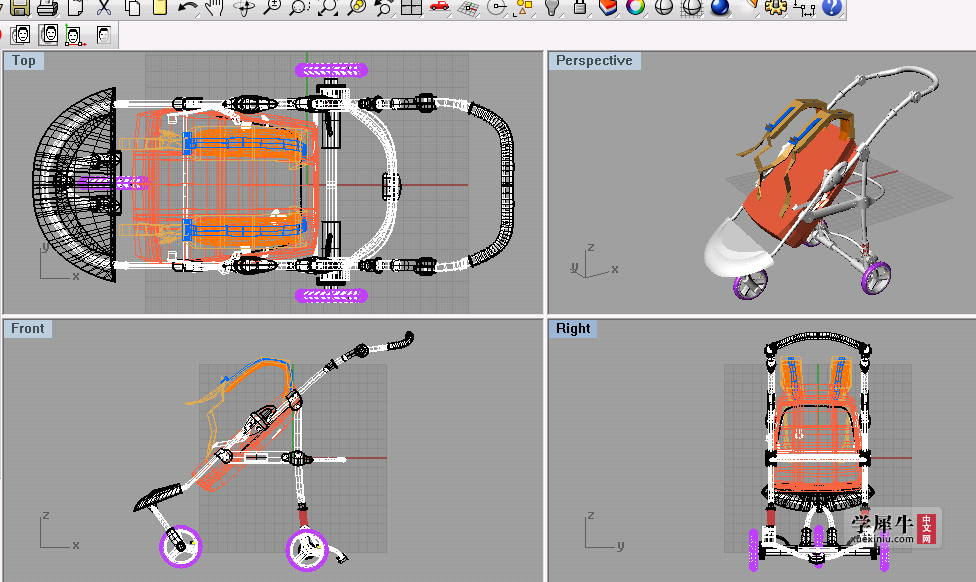Click the Paste clipboard icon
The width and height of the screenshot is (976, 582).
[x=160, y=7]
